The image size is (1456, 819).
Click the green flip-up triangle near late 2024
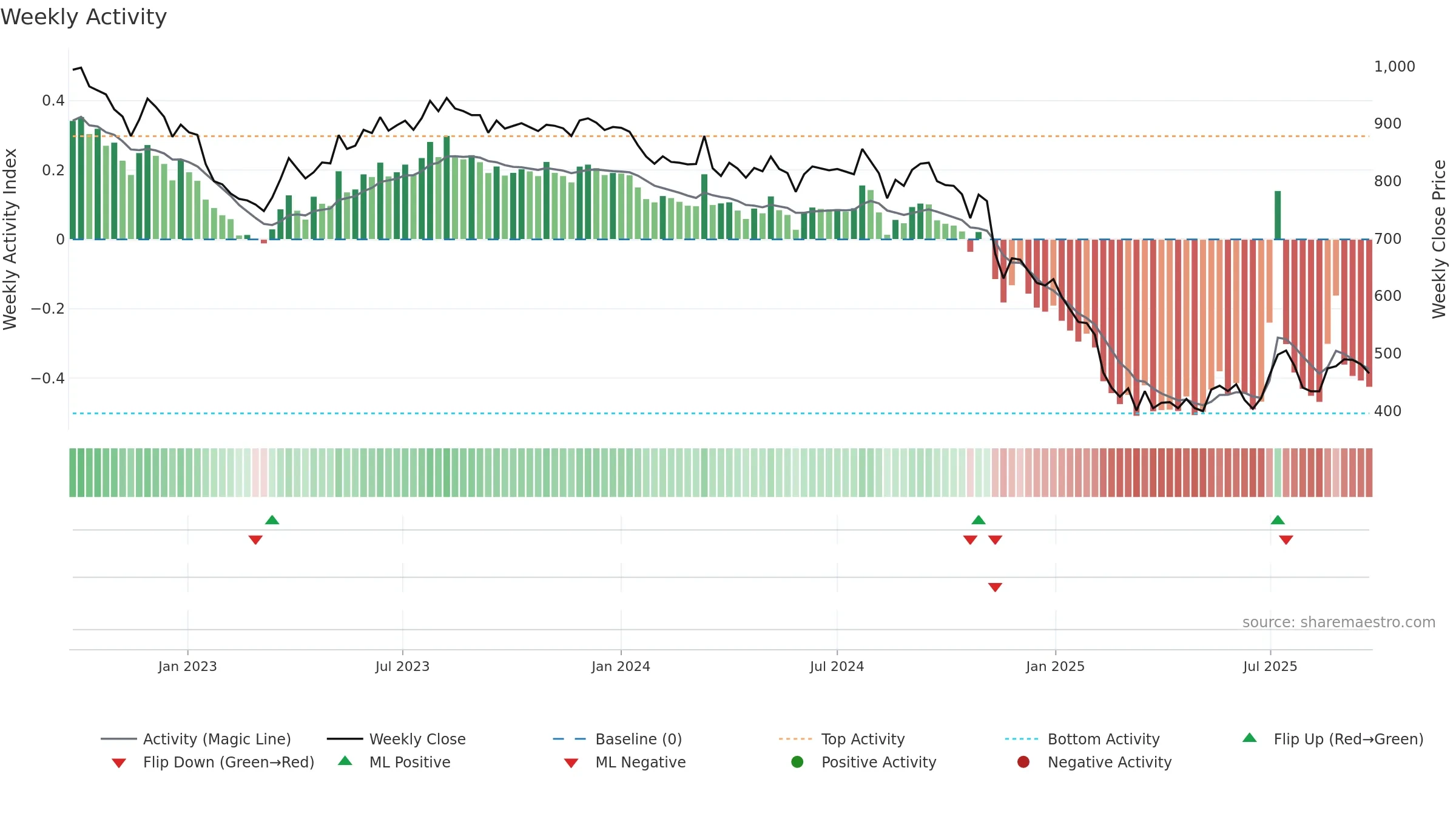coord(979,520)
